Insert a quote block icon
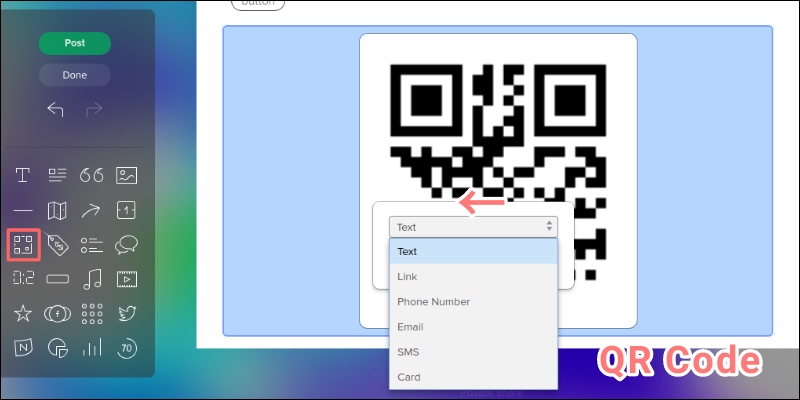The image size is (800, 400). (x=92, y=175)
